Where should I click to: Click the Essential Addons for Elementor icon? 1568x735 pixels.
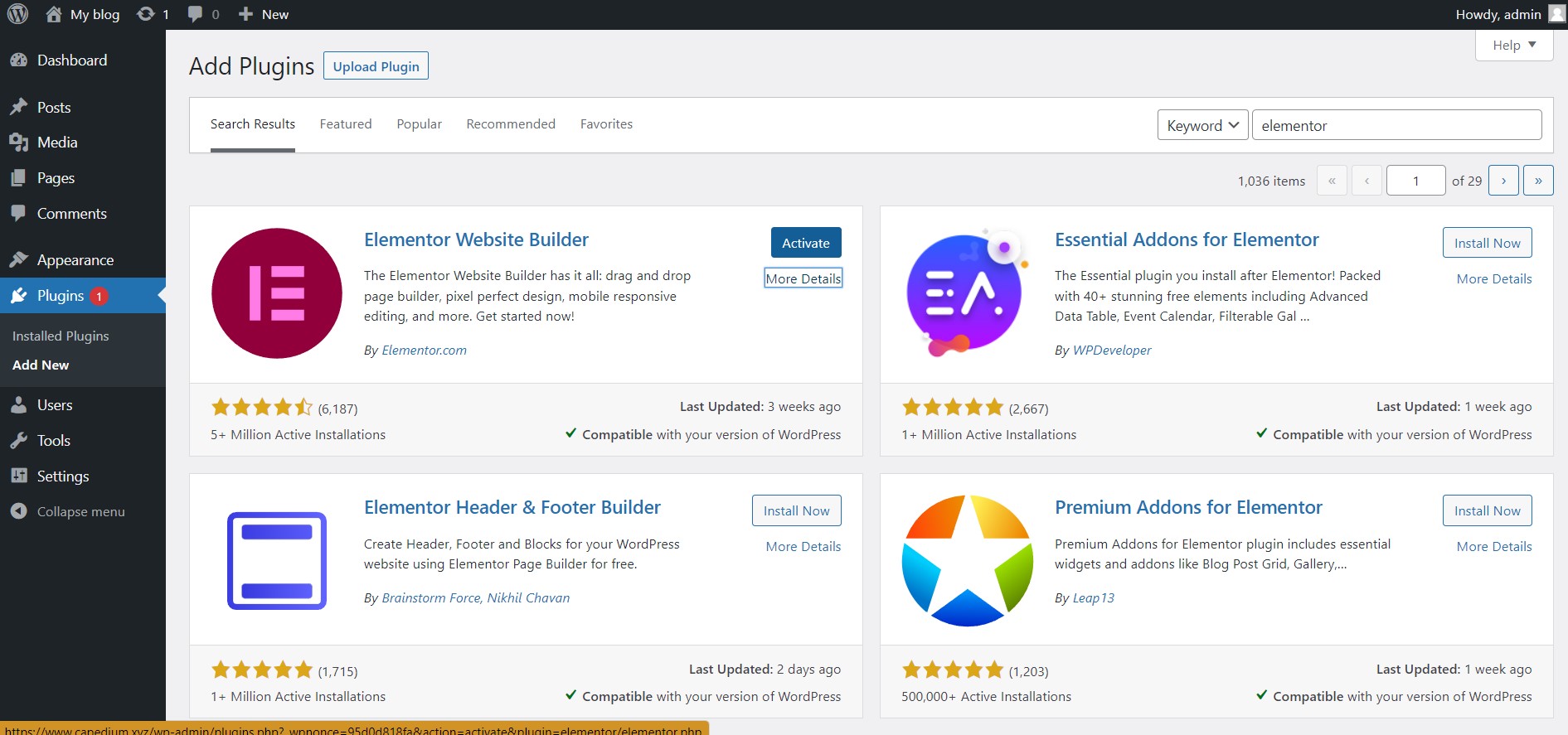(967, 293)
